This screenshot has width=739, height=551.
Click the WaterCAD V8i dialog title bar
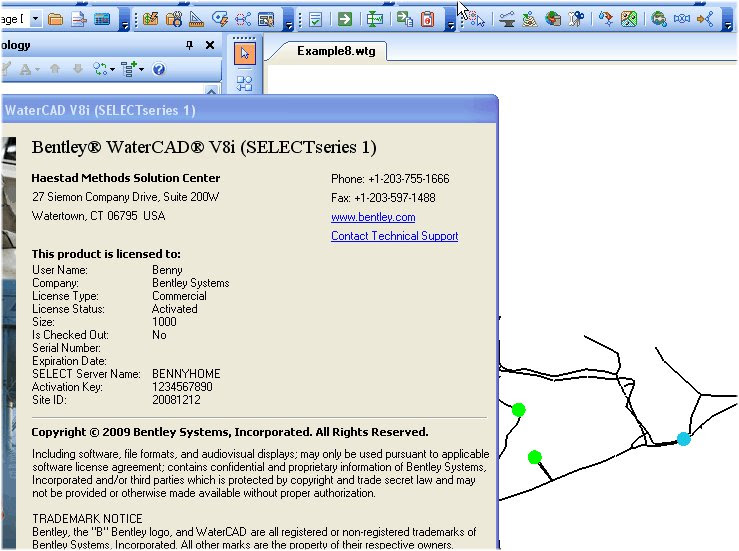pyautogui.click(x=249, y=110)
